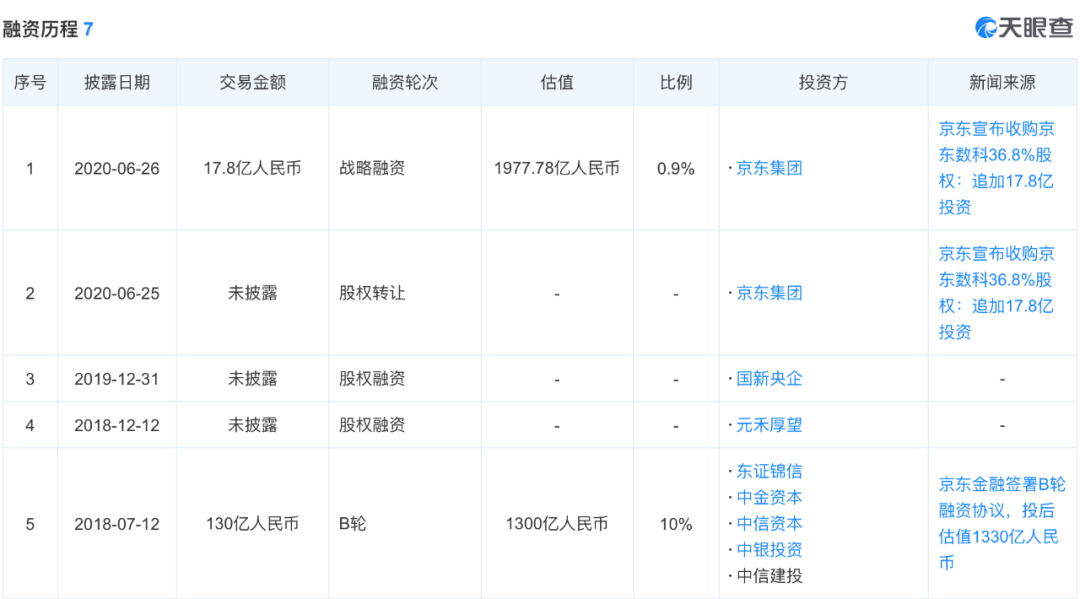Click the 17.8亿人民币 amount cell
1080x599 pixels.
[253, 168]
